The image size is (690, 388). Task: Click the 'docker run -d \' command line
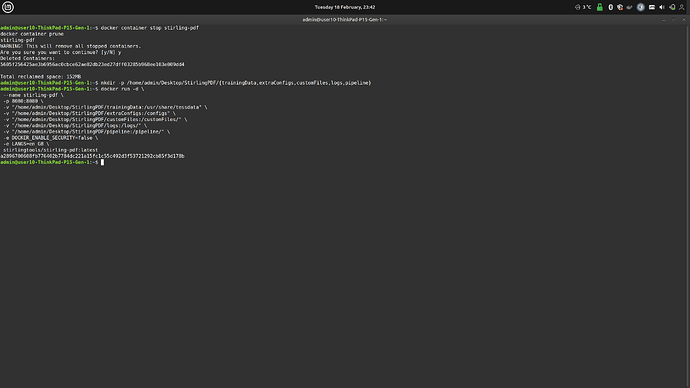point(122,89)
